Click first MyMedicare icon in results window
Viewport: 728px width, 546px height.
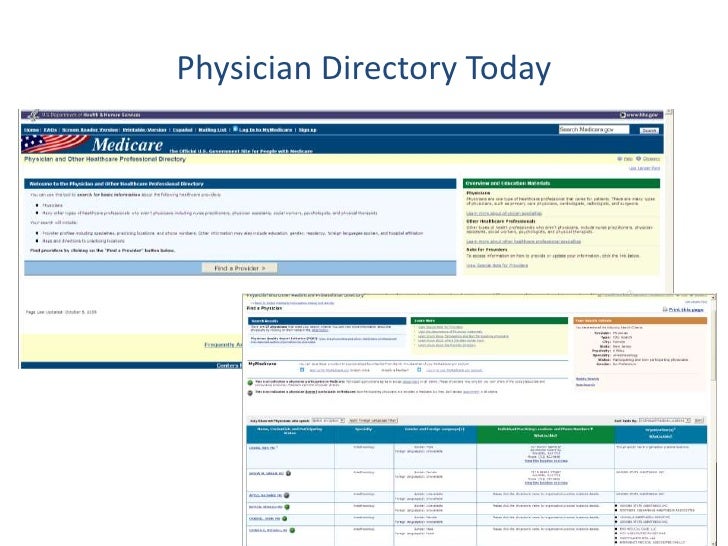[x=302, y=370]
